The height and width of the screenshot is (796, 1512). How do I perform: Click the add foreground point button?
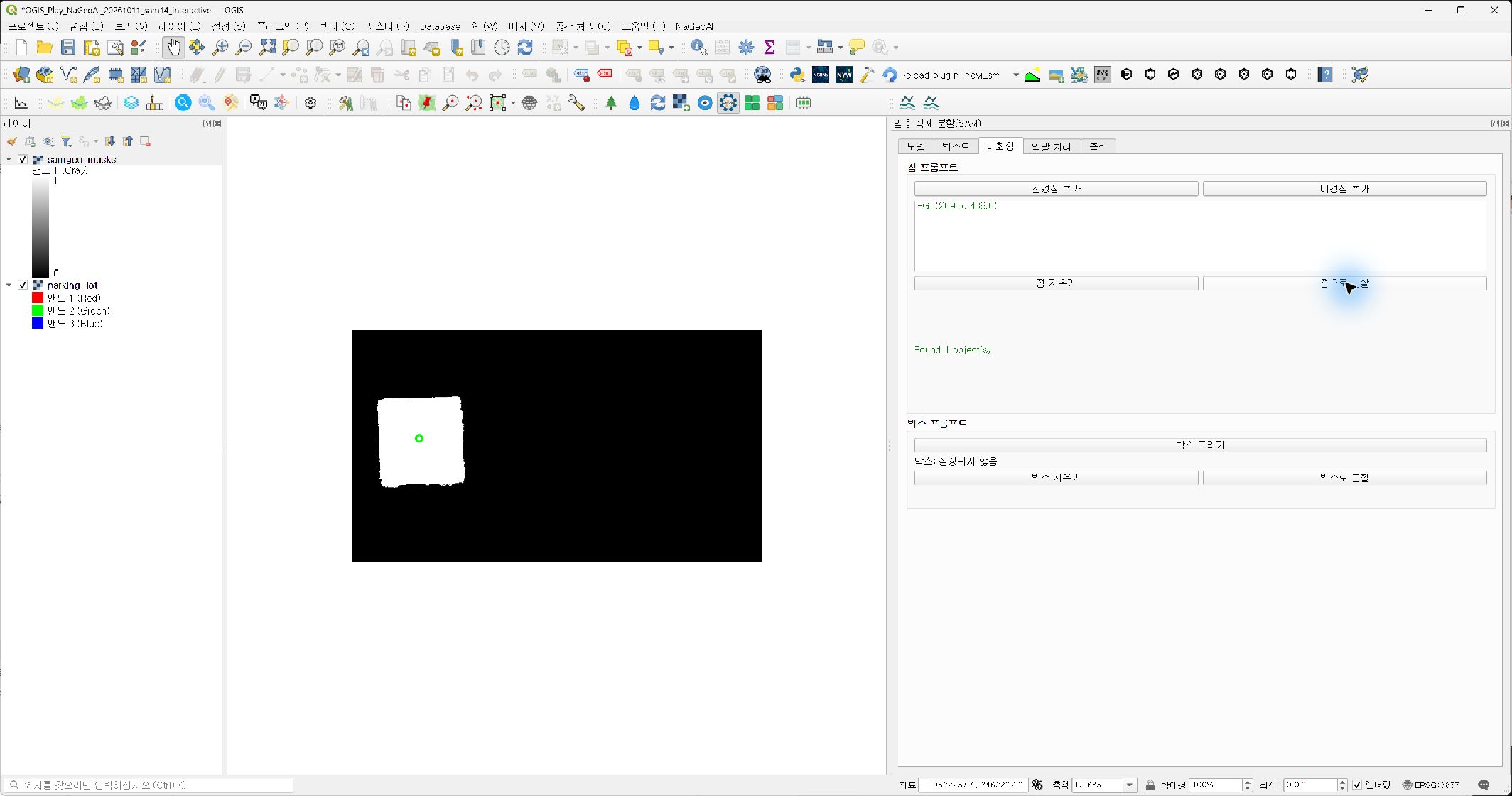(1056, 189)
